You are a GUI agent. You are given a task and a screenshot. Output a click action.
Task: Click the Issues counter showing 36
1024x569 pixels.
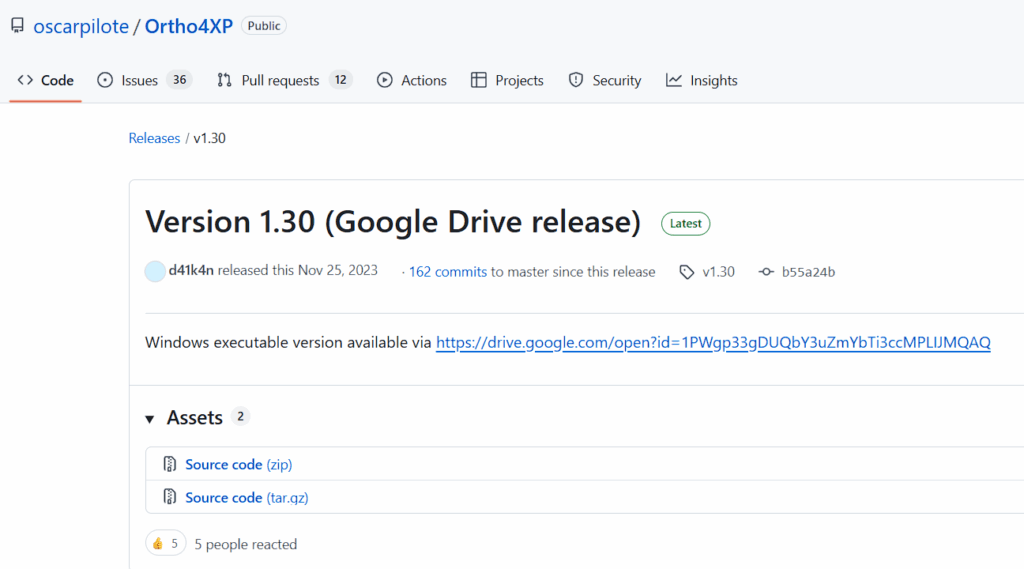click(179, 80)
